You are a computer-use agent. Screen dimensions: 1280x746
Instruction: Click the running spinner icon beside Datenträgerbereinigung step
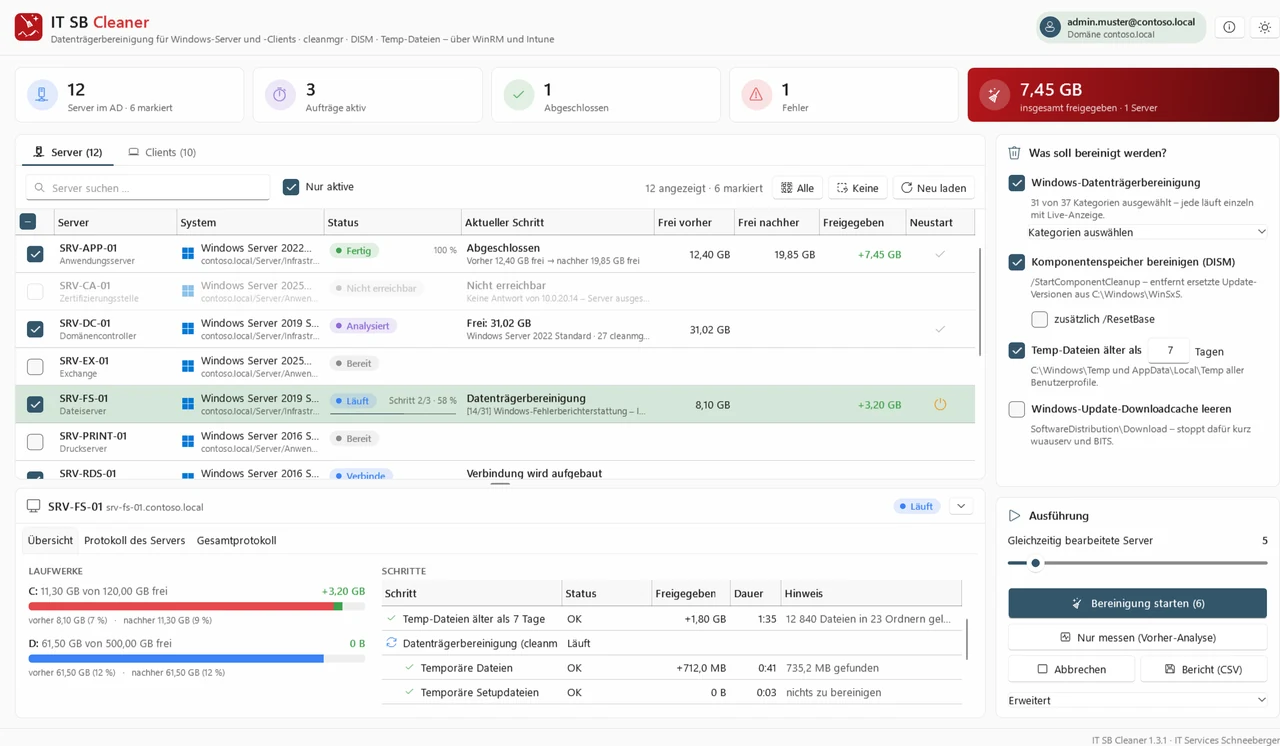[392, 643]
